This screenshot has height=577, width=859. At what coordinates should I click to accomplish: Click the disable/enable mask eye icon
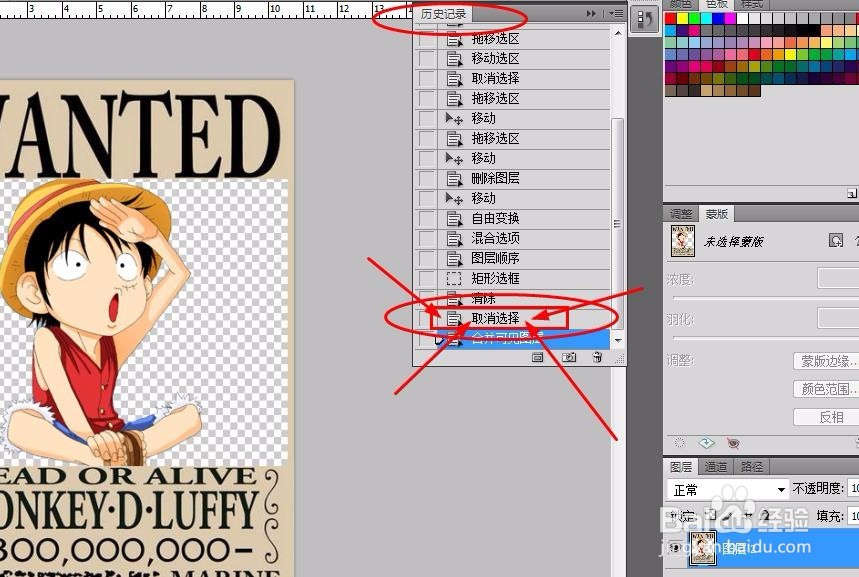click(x=733, y=443)
